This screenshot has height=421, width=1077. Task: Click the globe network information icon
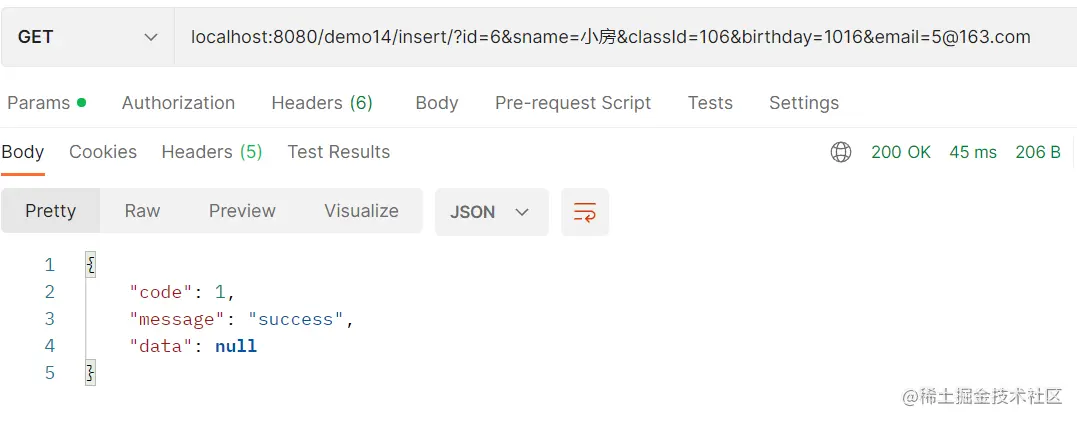pyautogui.click(x=841, y=152)
